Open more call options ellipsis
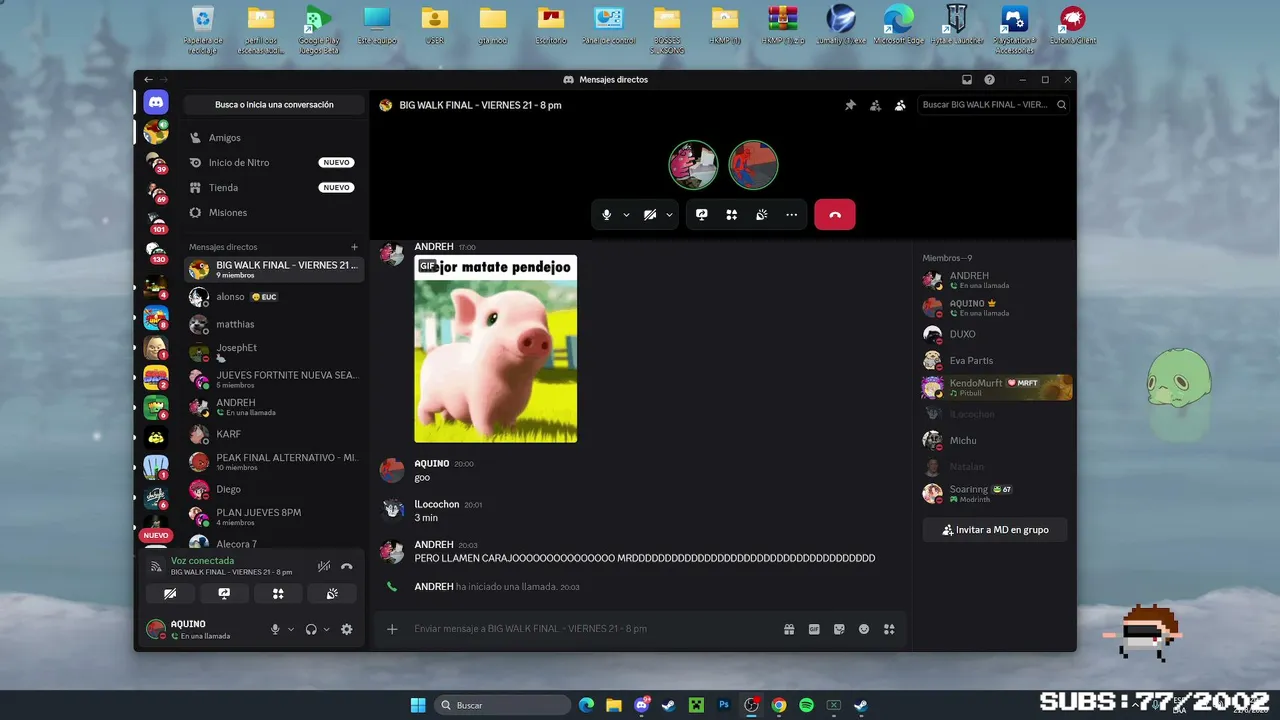1280x720 pixels. (791, 214)
